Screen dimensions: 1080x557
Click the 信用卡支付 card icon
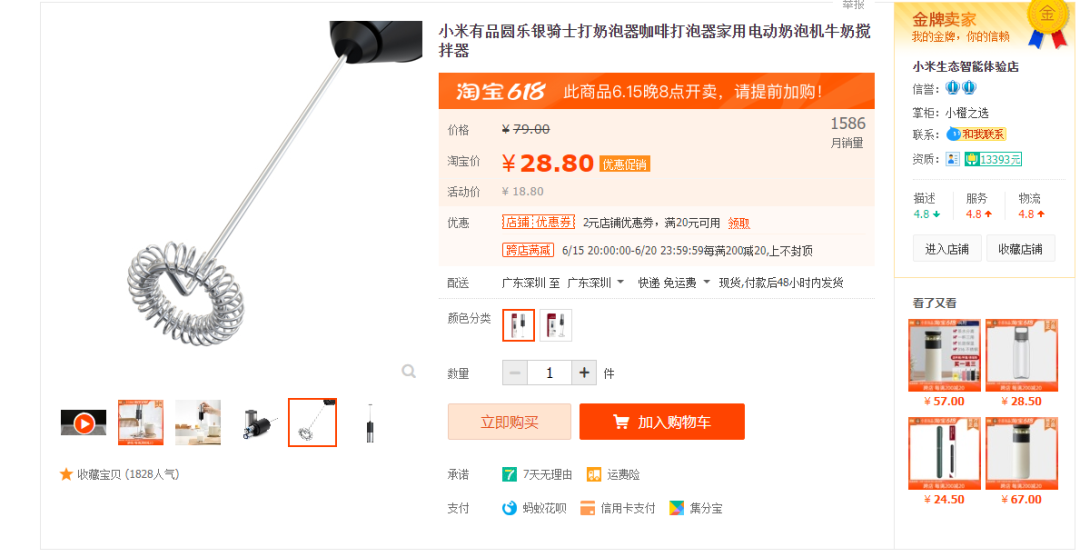point(588,508)
